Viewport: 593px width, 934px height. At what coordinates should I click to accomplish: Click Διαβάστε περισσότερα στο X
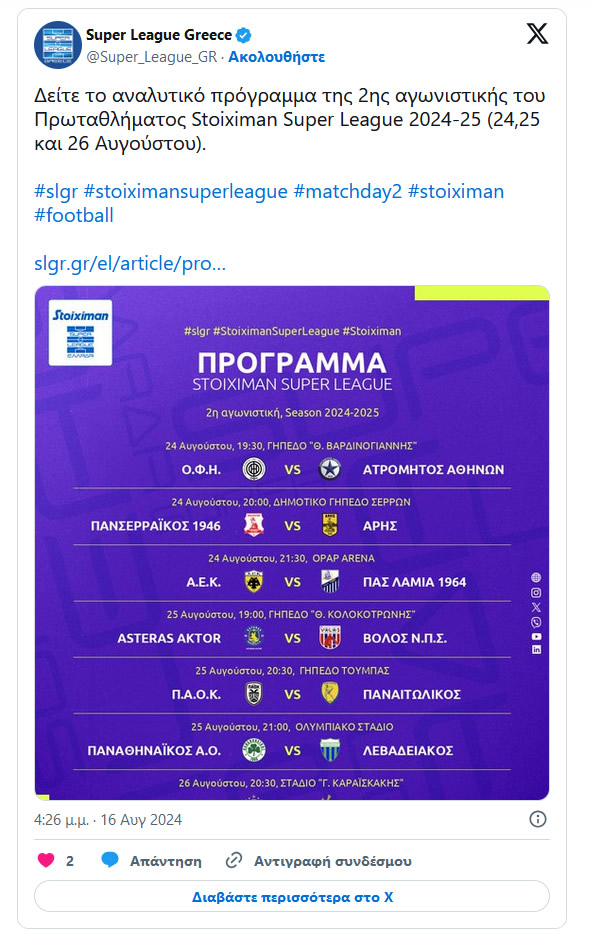click(x=296, y=899)
